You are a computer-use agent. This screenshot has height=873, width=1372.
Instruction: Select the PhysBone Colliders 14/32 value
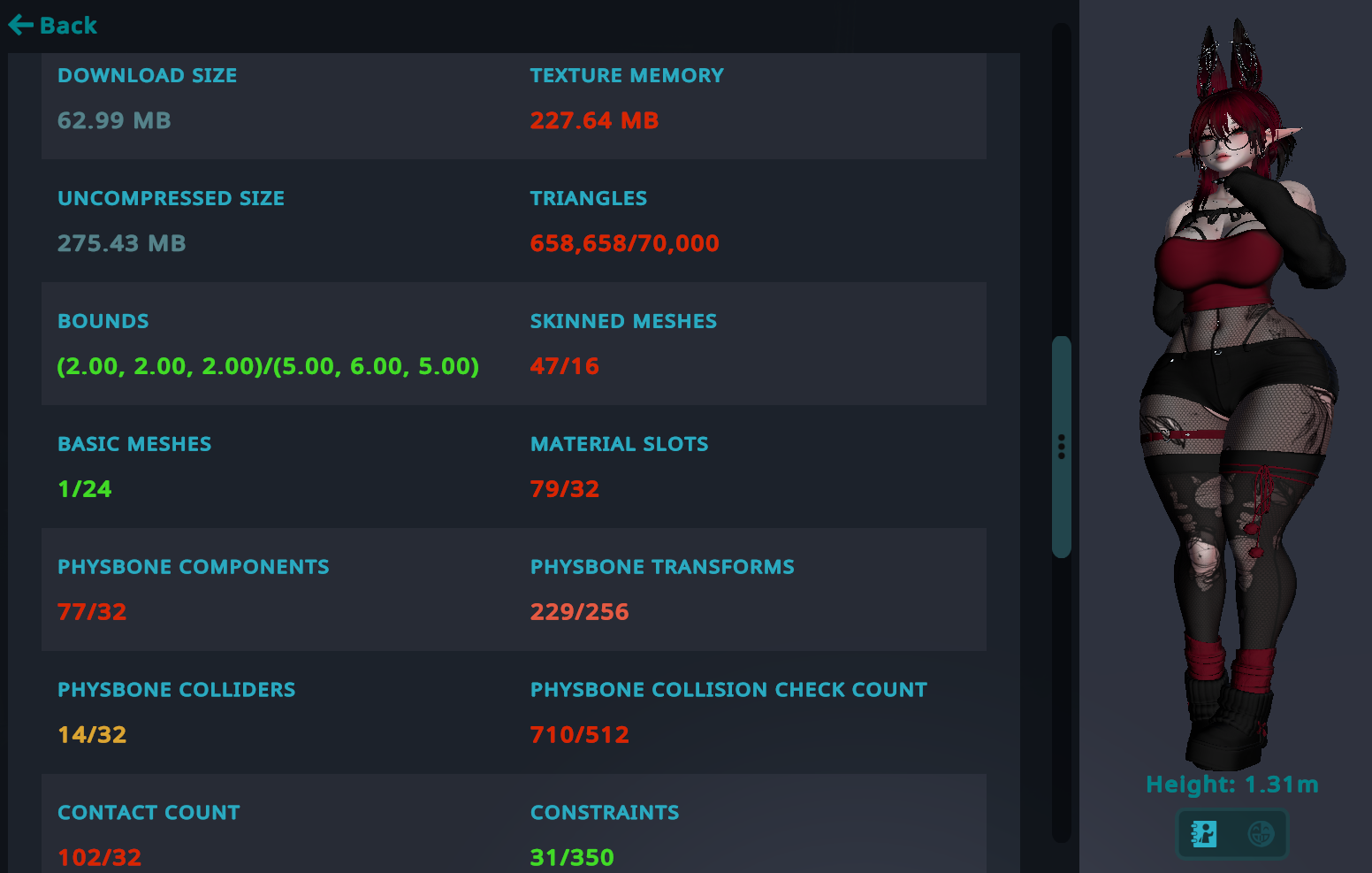coord(92,735)
